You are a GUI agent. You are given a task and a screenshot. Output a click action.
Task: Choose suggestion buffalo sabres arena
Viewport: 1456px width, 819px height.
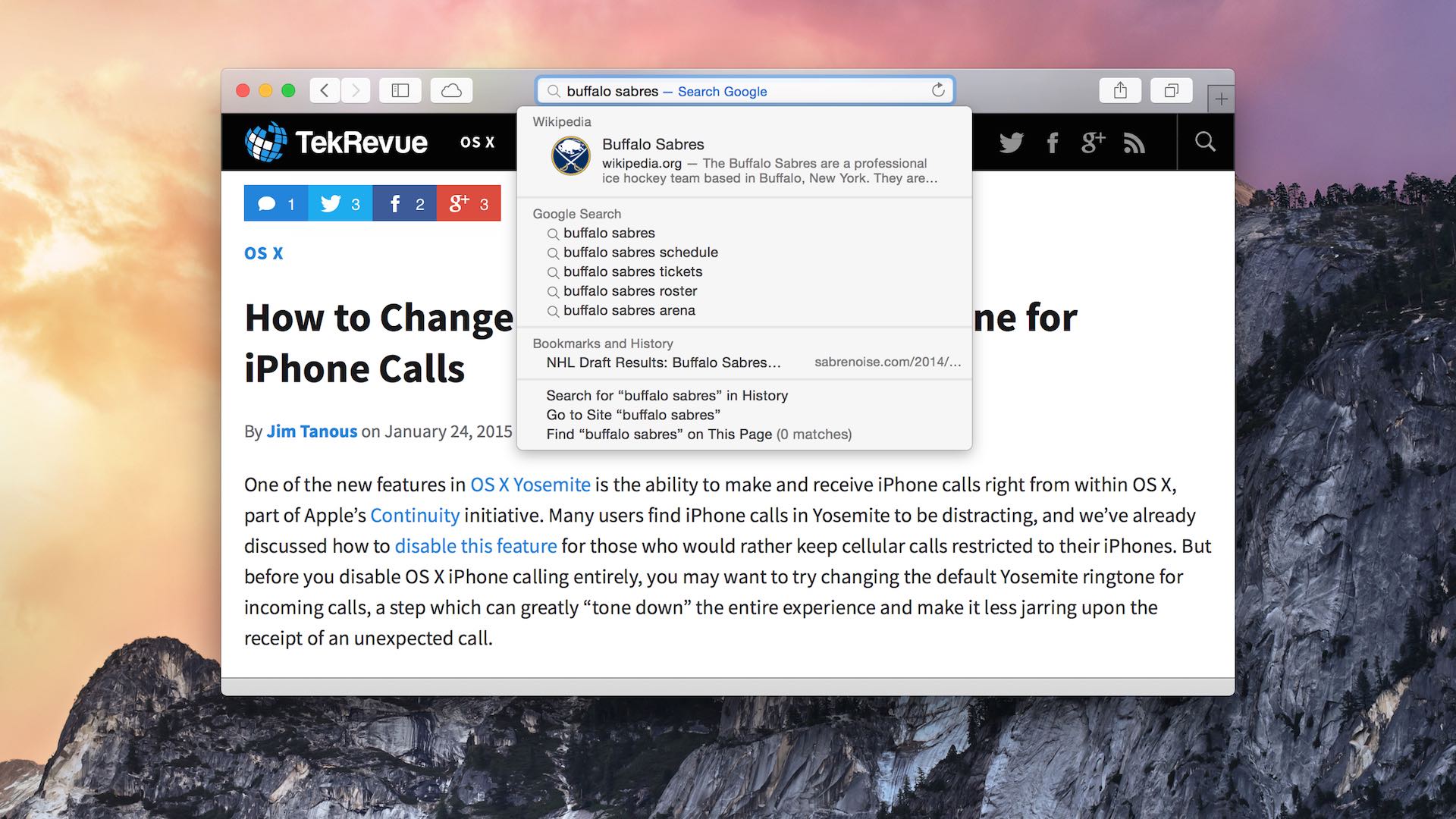click(744, 311)
